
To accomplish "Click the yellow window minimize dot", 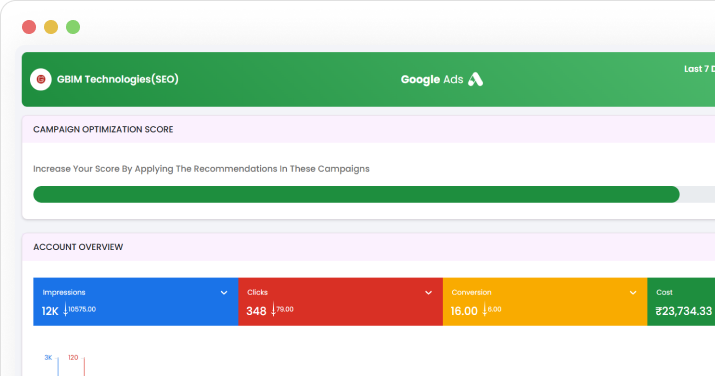I will tap(51, 27).
